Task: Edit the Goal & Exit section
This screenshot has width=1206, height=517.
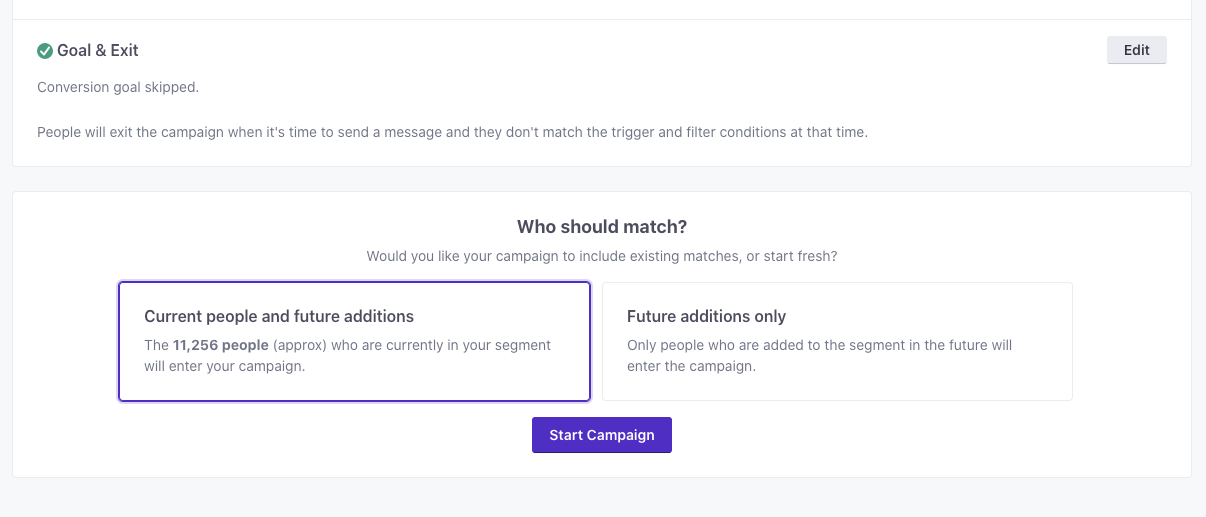Action: click(x=1137, y=50)
